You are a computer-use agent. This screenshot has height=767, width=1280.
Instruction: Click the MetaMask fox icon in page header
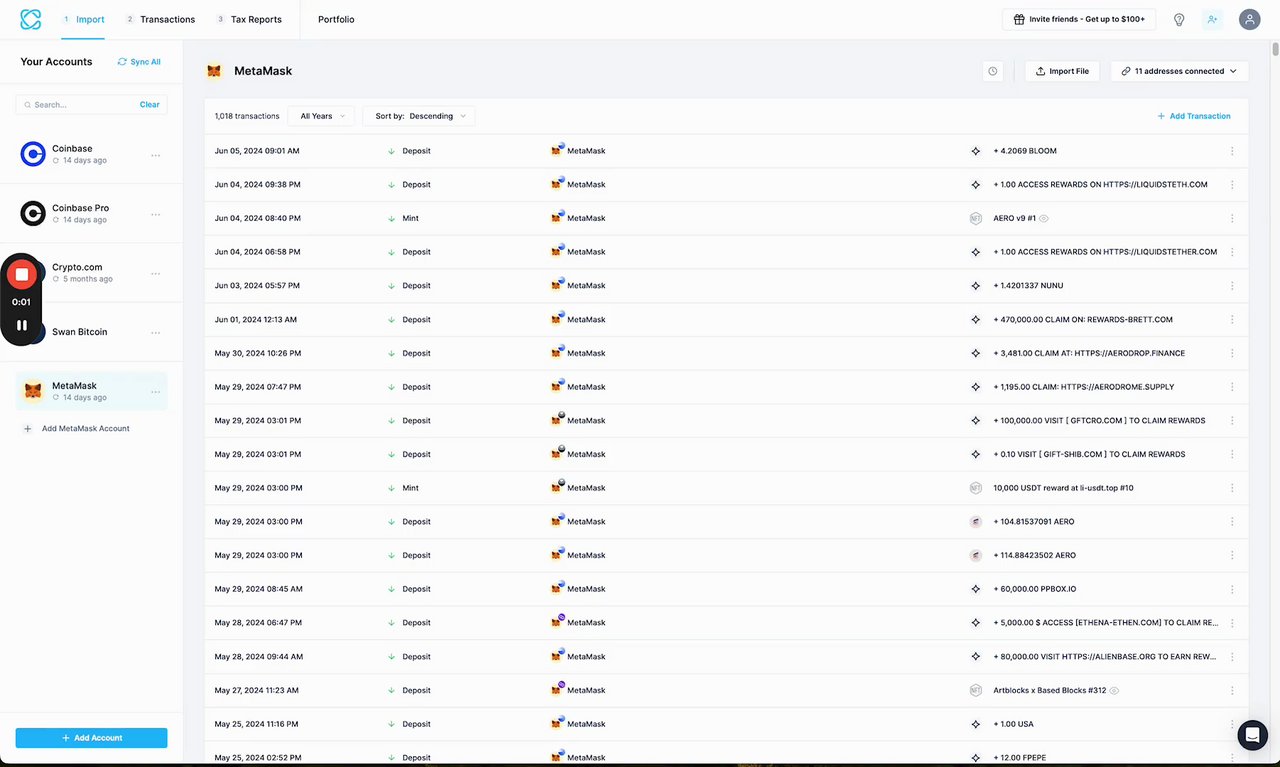click(214, 71)
